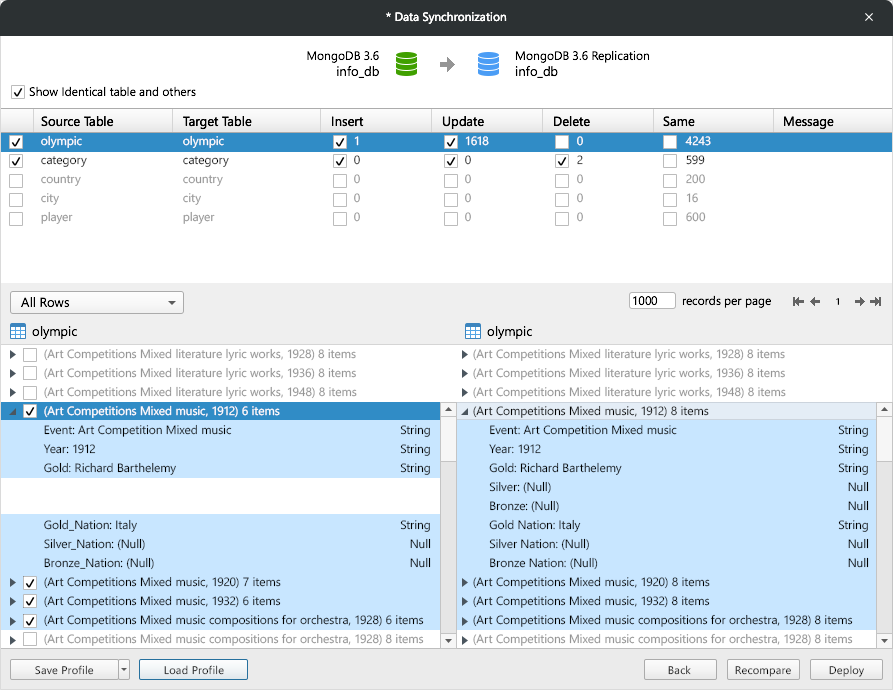Click source pane scroll down arrow
893x690 pixels.
click(x=448, y=640)
